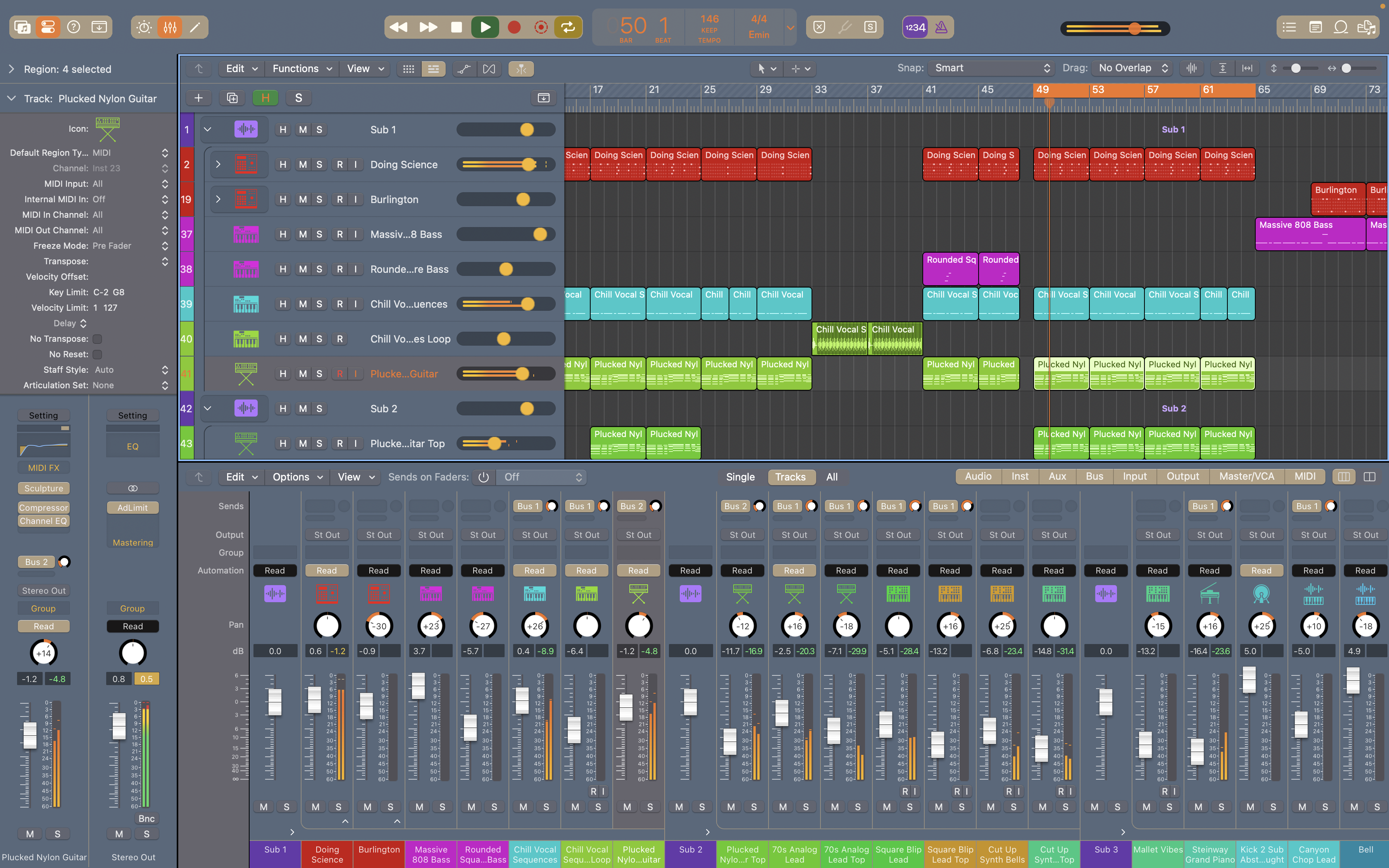
Task: Click the red Record button
Action: [x=514, y=27]
